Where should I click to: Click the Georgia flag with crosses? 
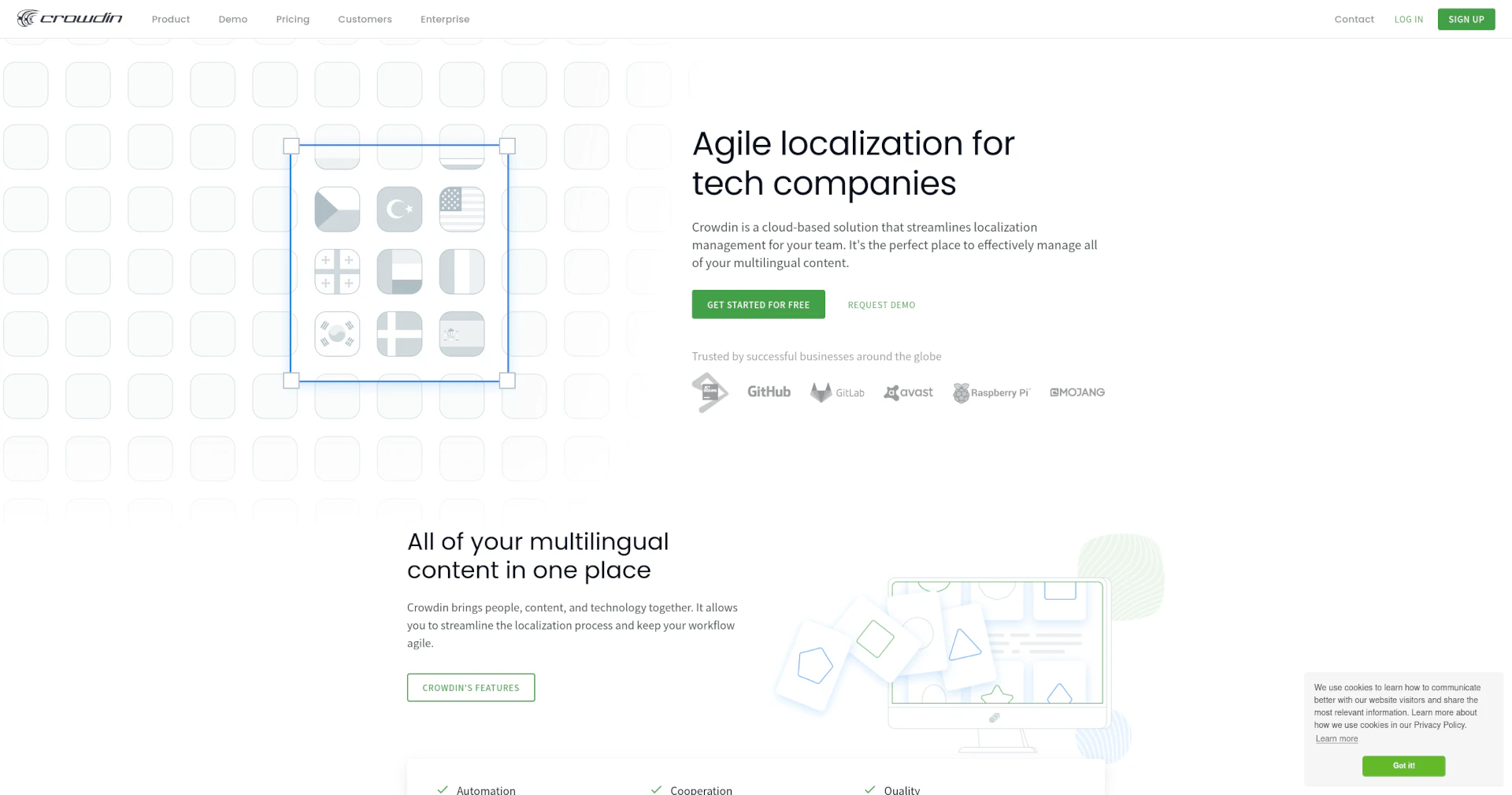pyautogui.click(x=337, y=272)
